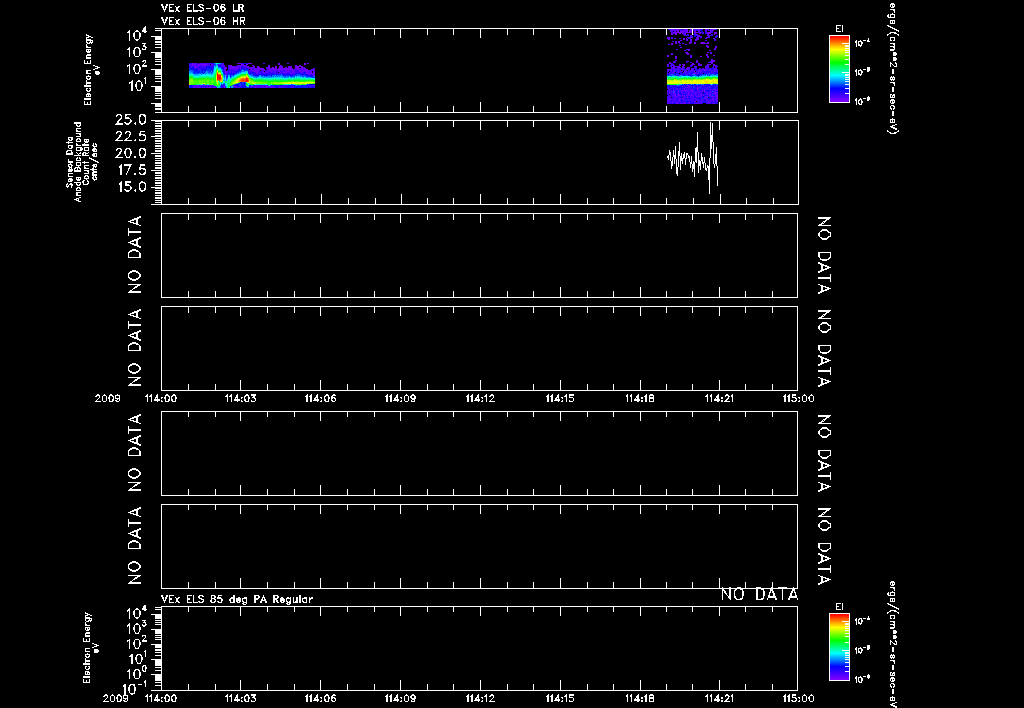Viewport: 1024px width, 708px height.
Task: Click the rainbow color bar beside the top spectrogram
Action: click(839, 69)
